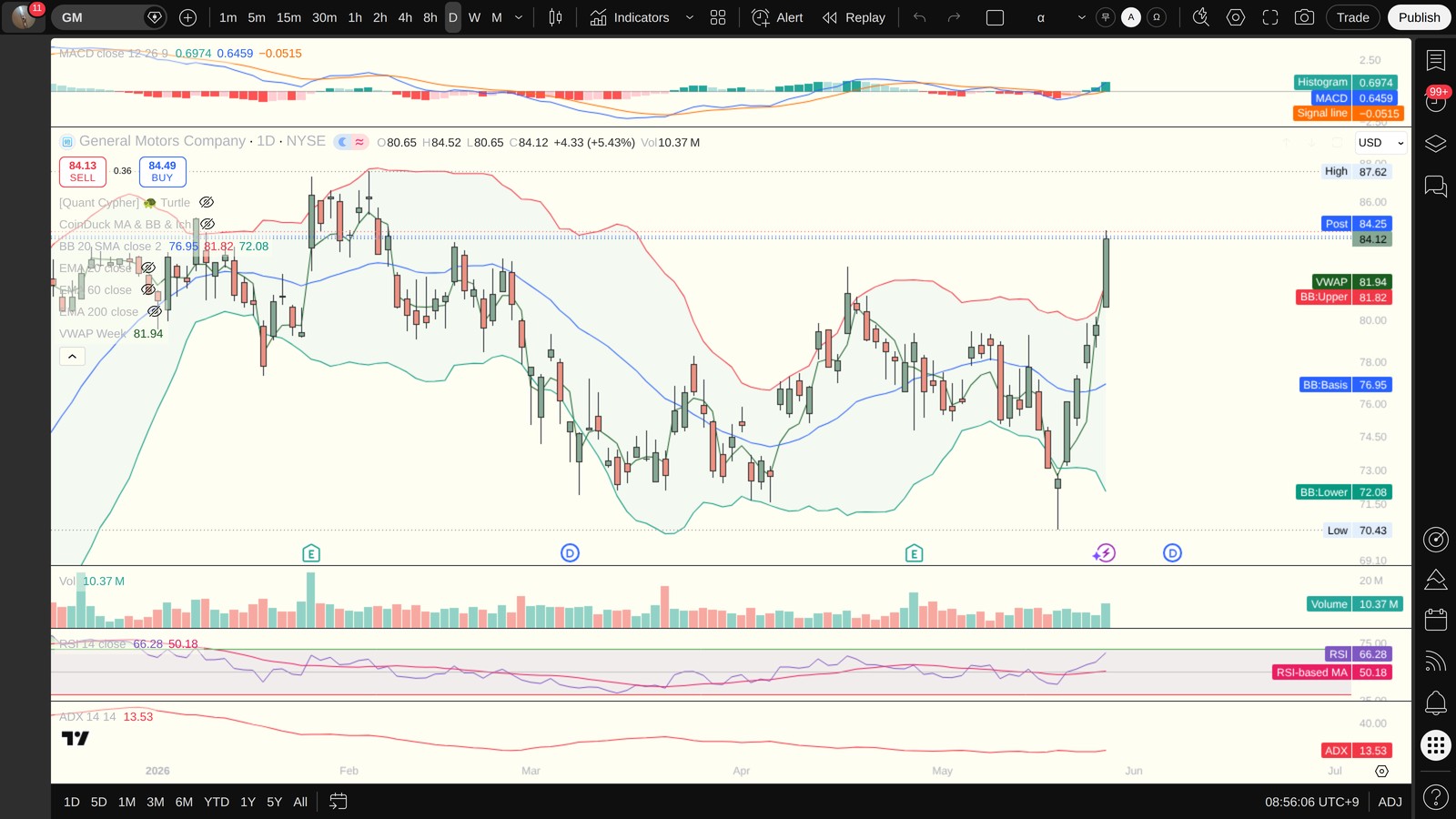Click the March dividend D marker
Image resolution: width=1456 pixels, height=819 pixels.
click(570, 553)
